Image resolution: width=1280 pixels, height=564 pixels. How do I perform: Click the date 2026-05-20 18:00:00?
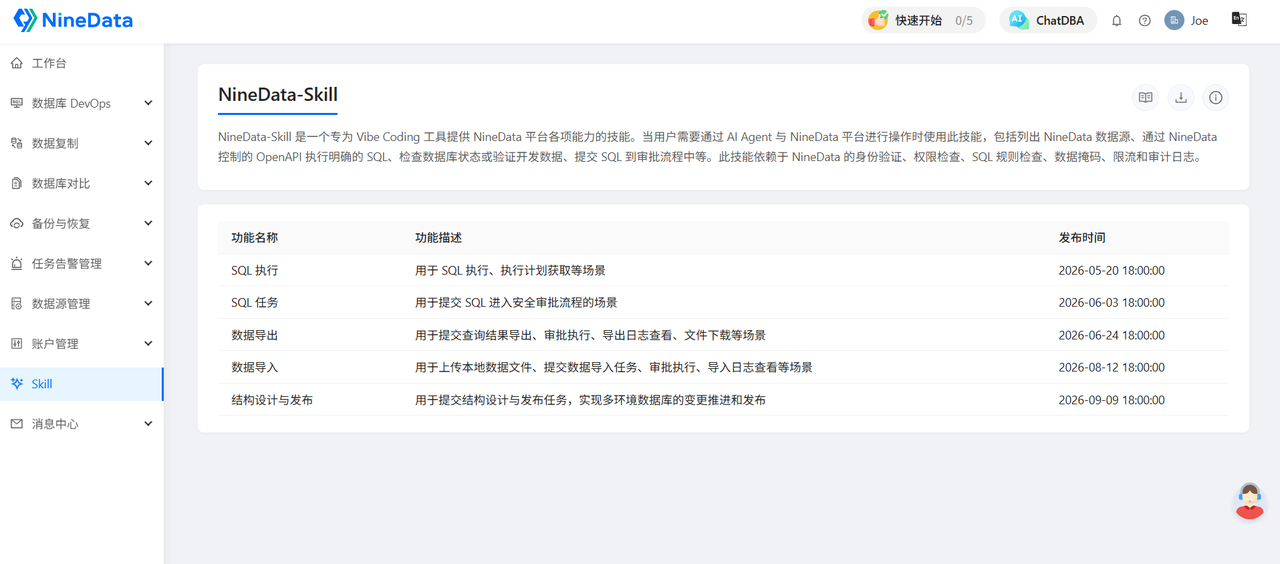1112,270
